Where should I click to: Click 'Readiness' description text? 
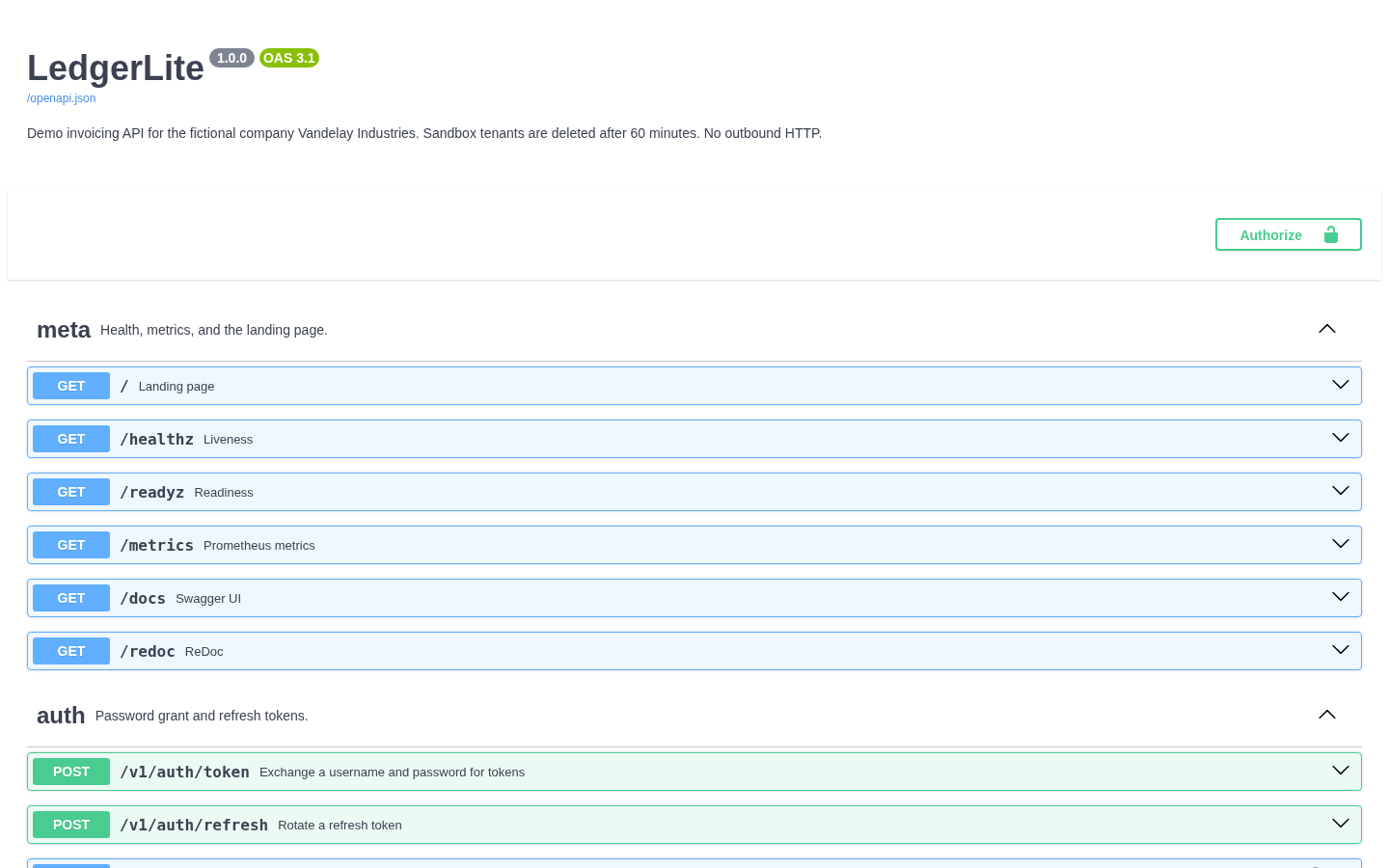point(224,493)
